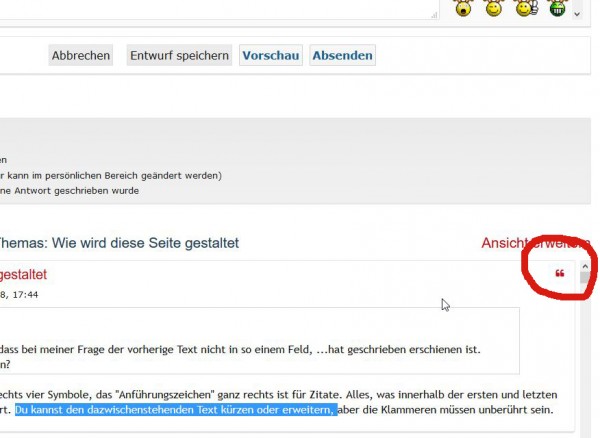This screenshot has height=438, width=600.
Task: Submit the post with Absenden
Action: click(x=342, y=55)
